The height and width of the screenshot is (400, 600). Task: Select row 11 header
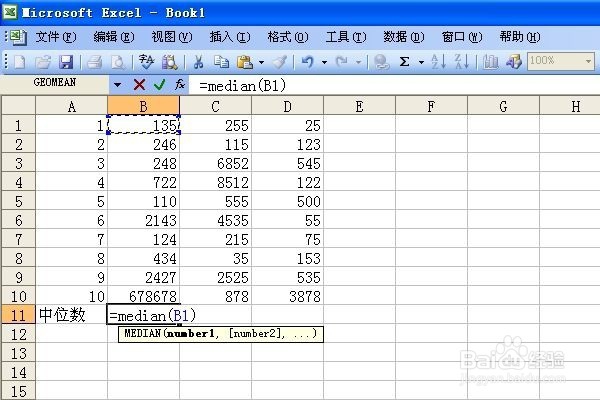point(18,315)
